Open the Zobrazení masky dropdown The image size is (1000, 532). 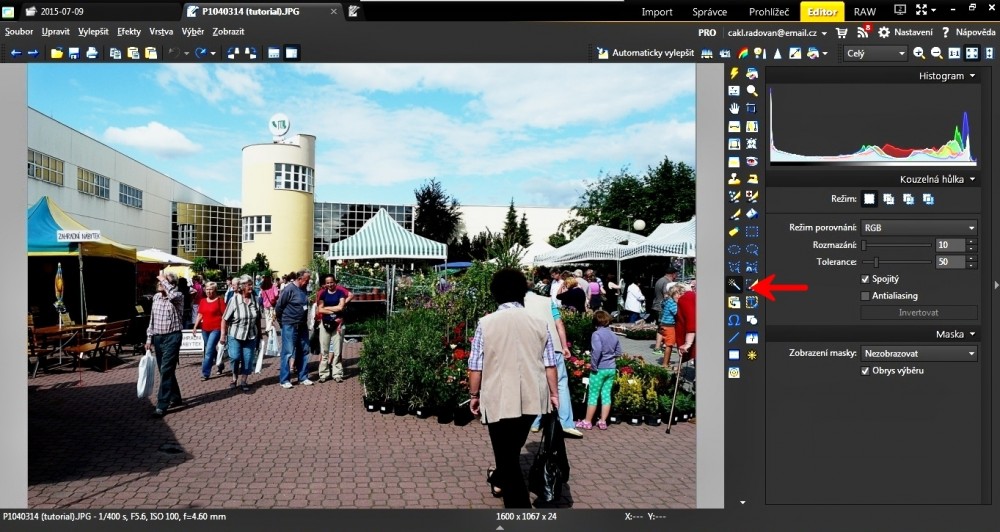[919, 353]
